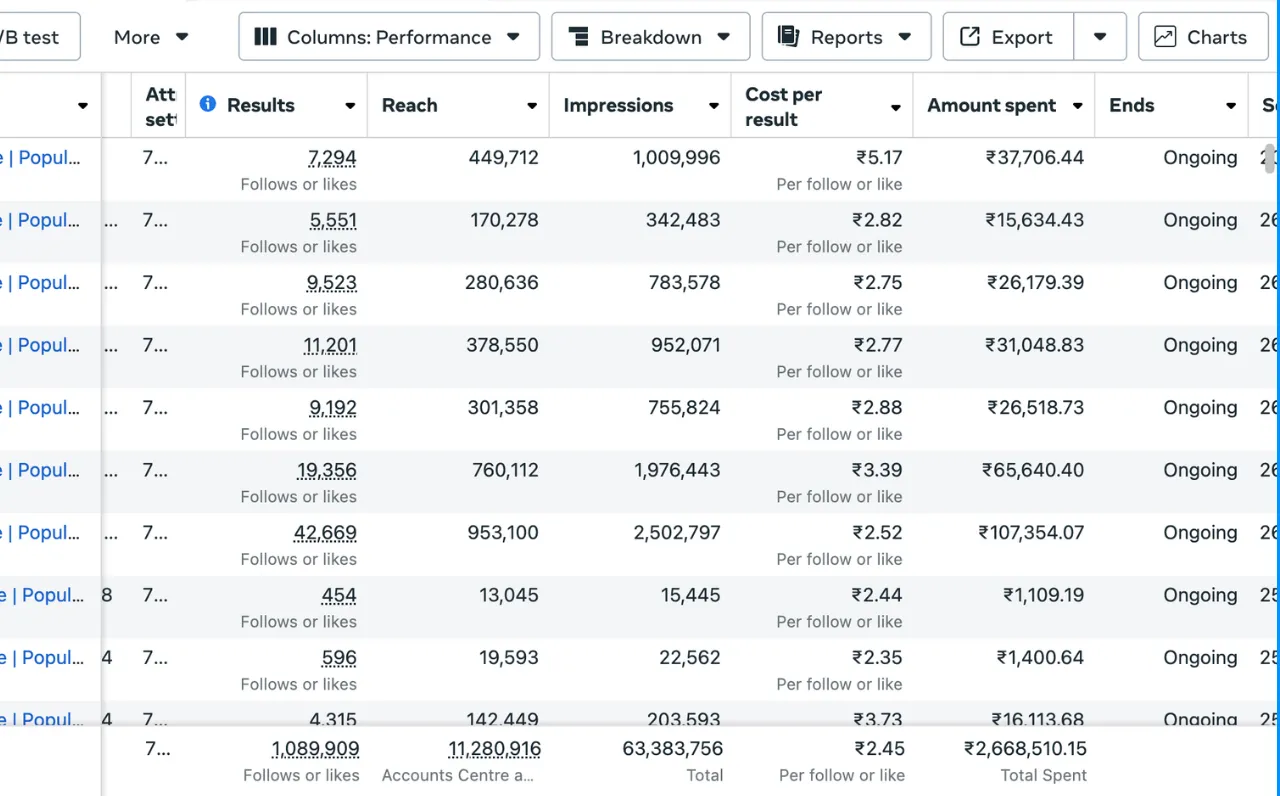
Task: Open the 42,669 results value link
Action: coord(325,533)
